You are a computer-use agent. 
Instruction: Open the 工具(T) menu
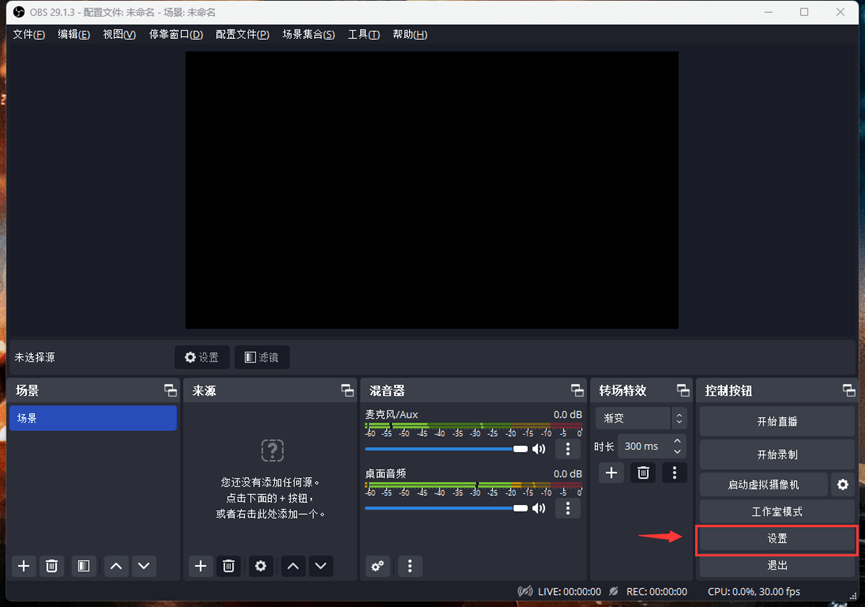click(364, 35)
